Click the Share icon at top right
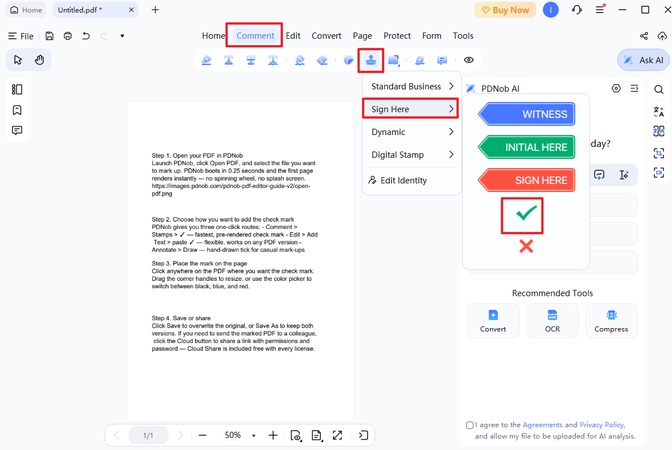The width and height of the screenshot is (672, 450). (x=644, y=36)
